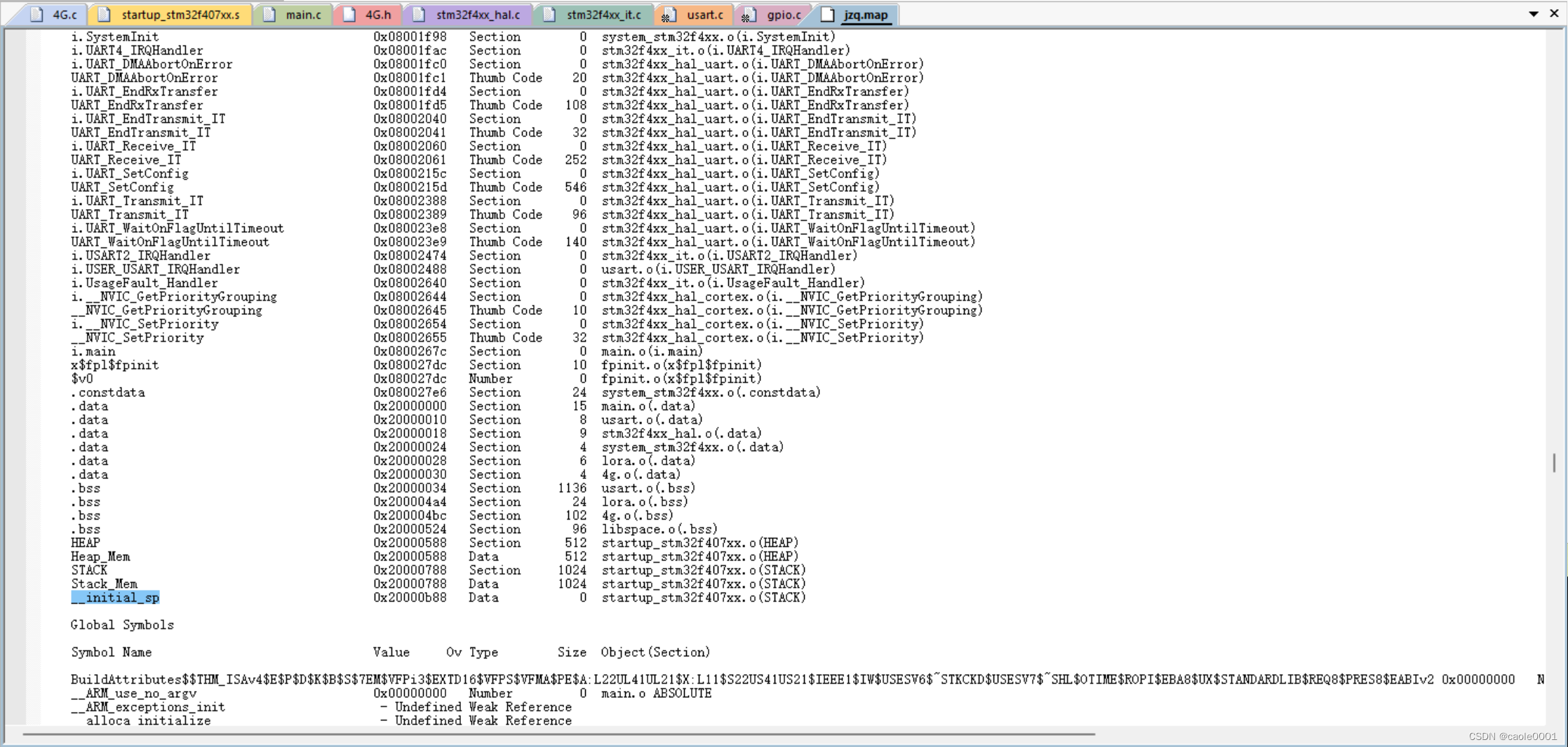
Task: Switch to the usart.c tab
Action: click(695, 15)
